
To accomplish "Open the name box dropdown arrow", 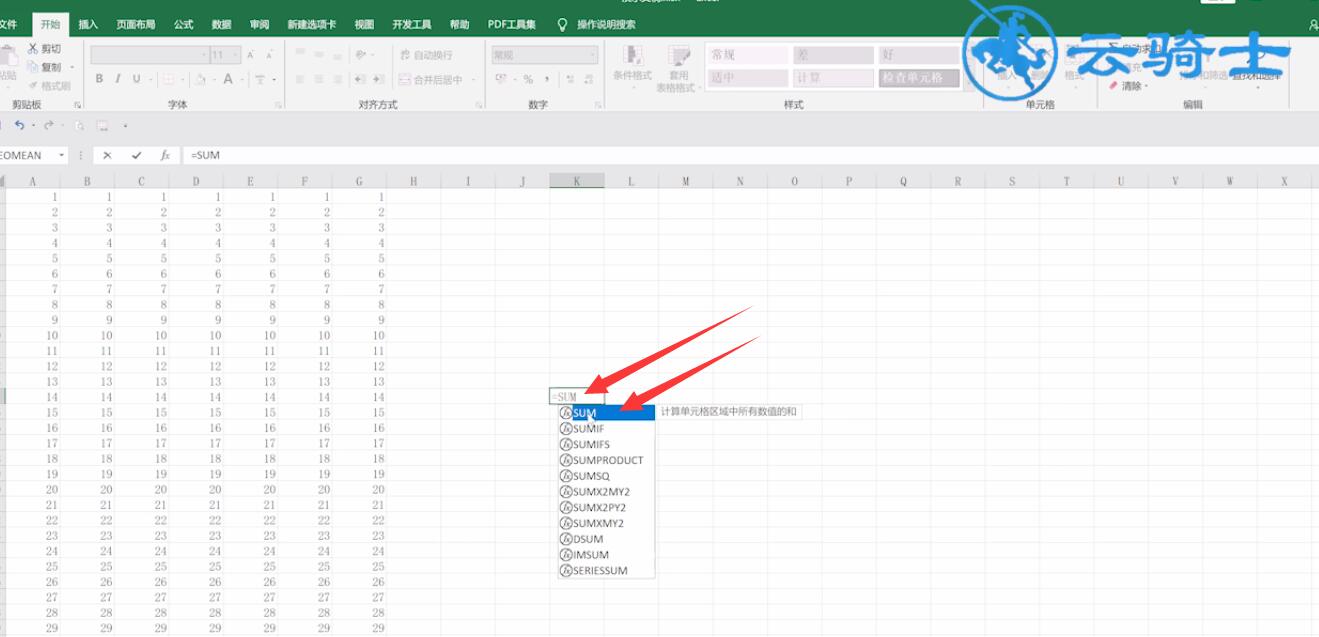I will pos(61,155).
